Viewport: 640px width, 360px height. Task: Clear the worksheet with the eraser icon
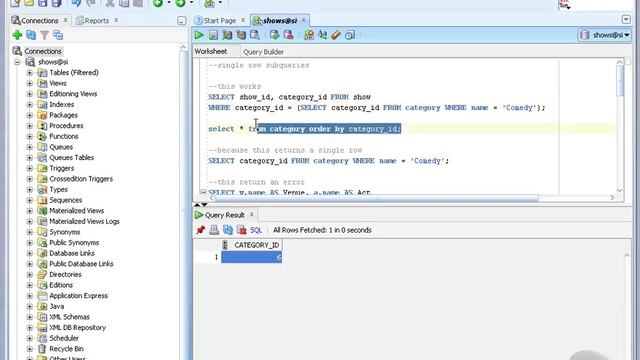pyautogui.click(x=336, y=35)
